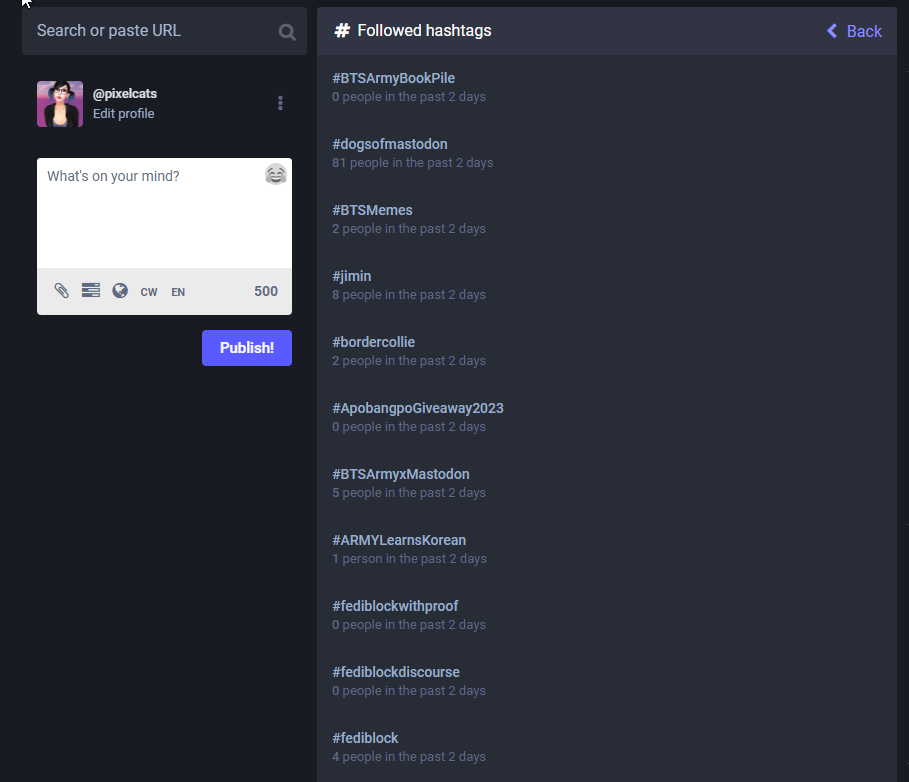Image resolution: width=909 pixels, height=782 pixels.
Task: Attach a file with the paperclip icon
Action: (x=62, y=291)
